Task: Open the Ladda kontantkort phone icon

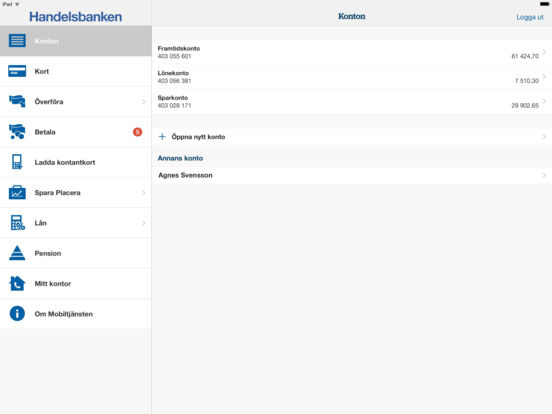Action: click(17, 162)
